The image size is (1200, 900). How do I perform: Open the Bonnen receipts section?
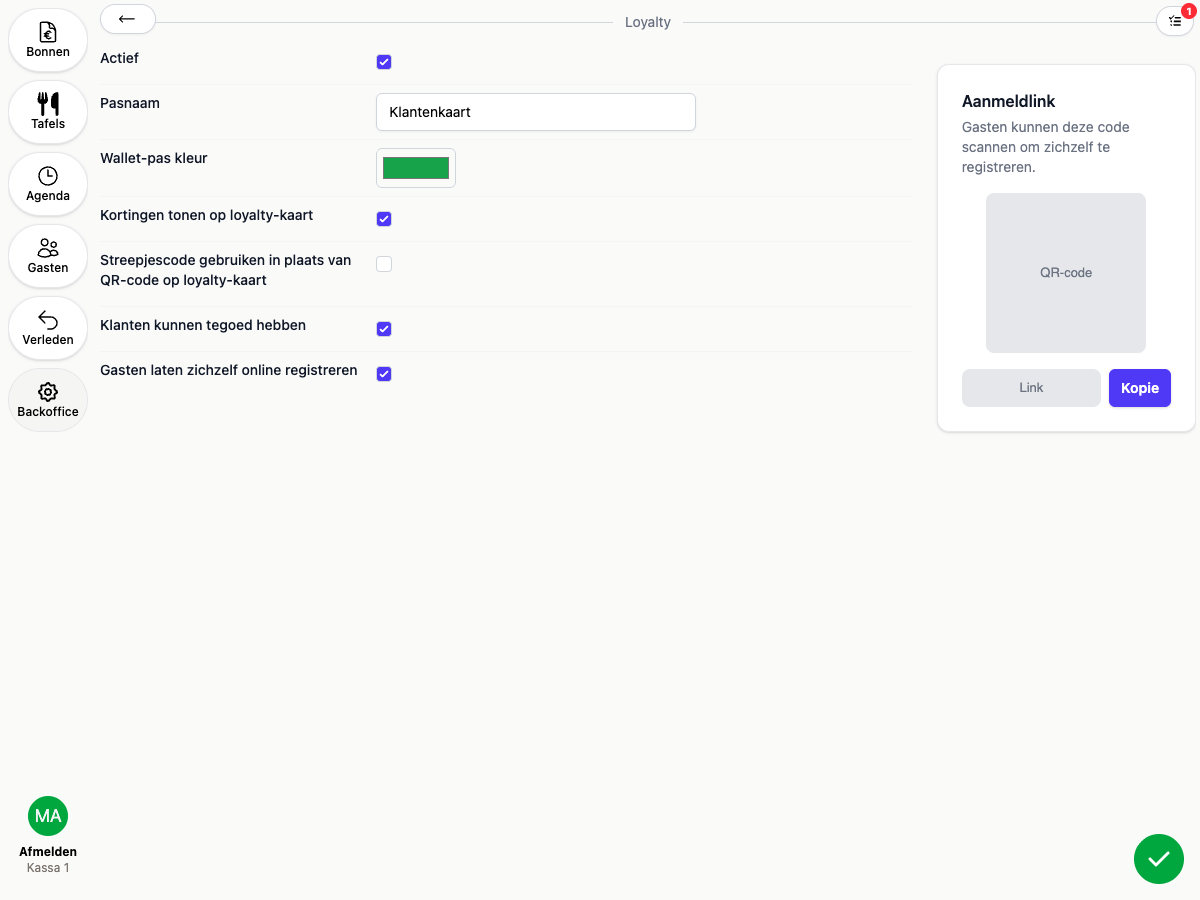(x=48, y=40)
